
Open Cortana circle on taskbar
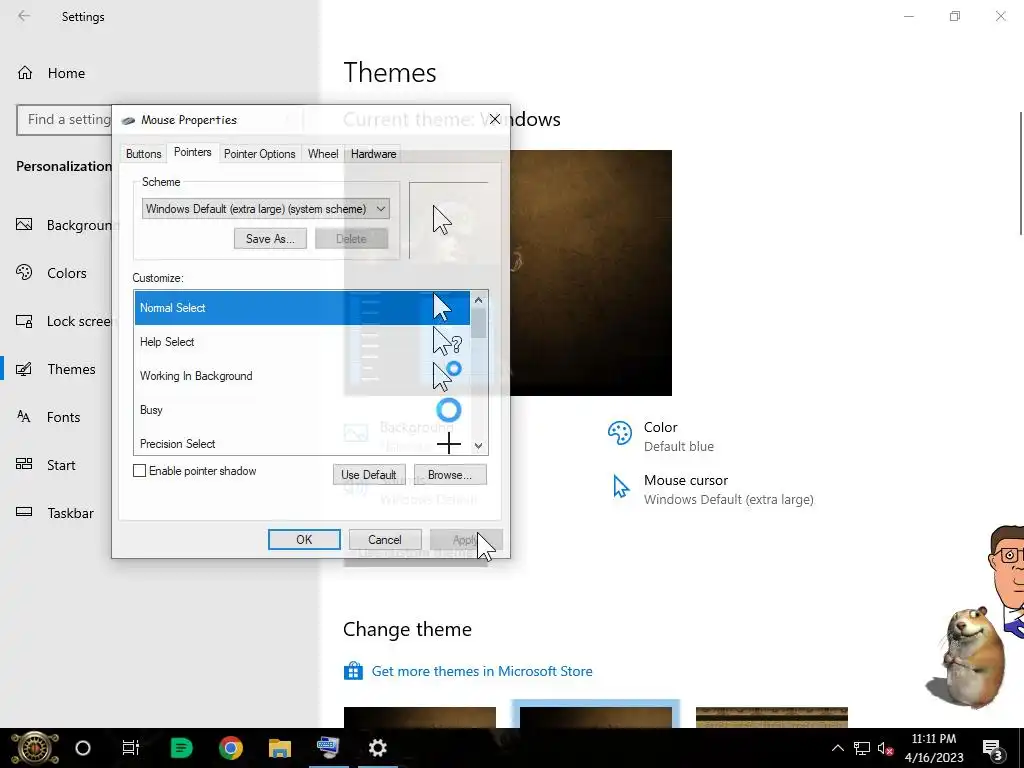[x=83, y=748]
